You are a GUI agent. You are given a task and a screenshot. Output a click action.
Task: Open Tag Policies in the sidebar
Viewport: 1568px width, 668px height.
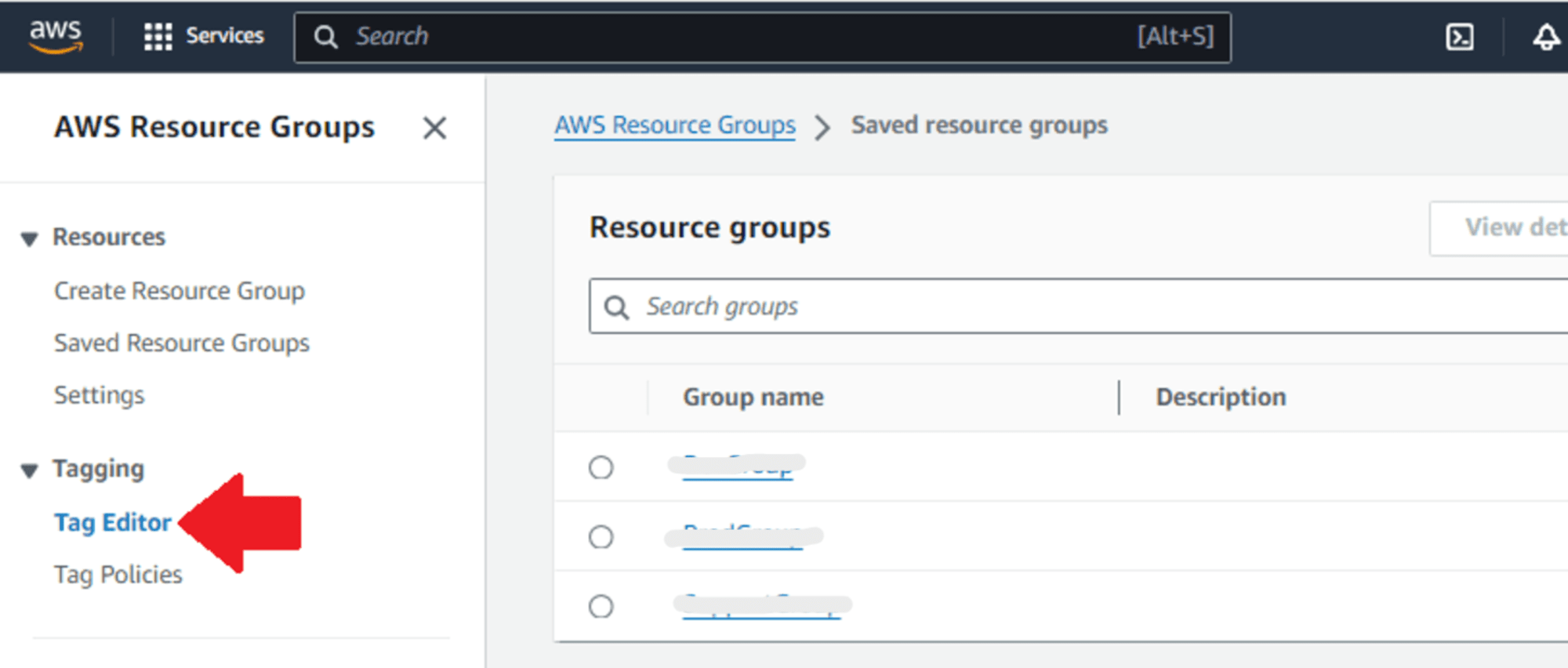pyautogui.click(x=118, y=575)
